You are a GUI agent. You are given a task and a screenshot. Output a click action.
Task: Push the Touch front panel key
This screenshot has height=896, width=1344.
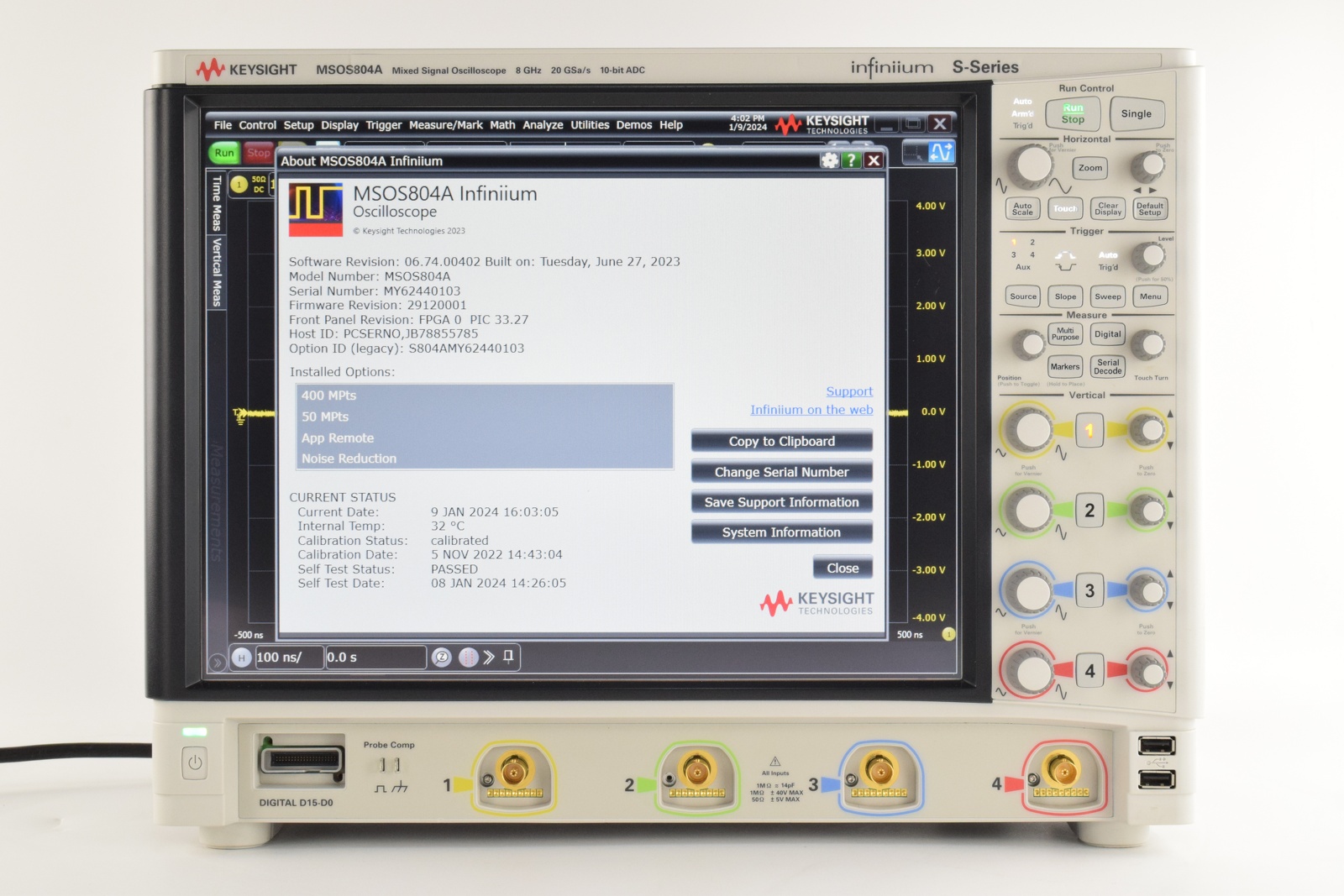pos(1065,208)
